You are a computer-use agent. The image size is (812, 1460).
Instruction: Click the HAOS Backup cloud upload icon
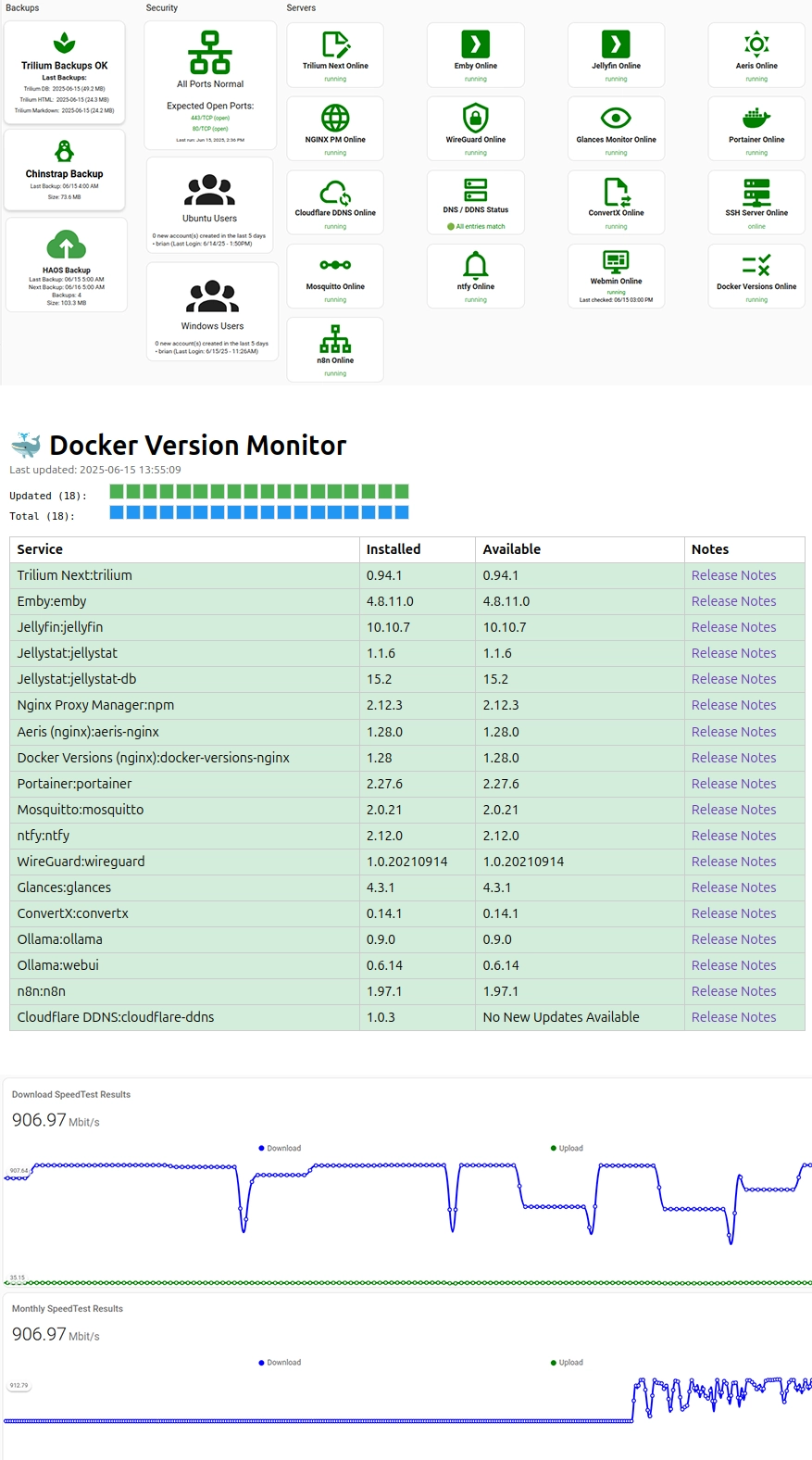pyautogui.click(x=66, y=246)
